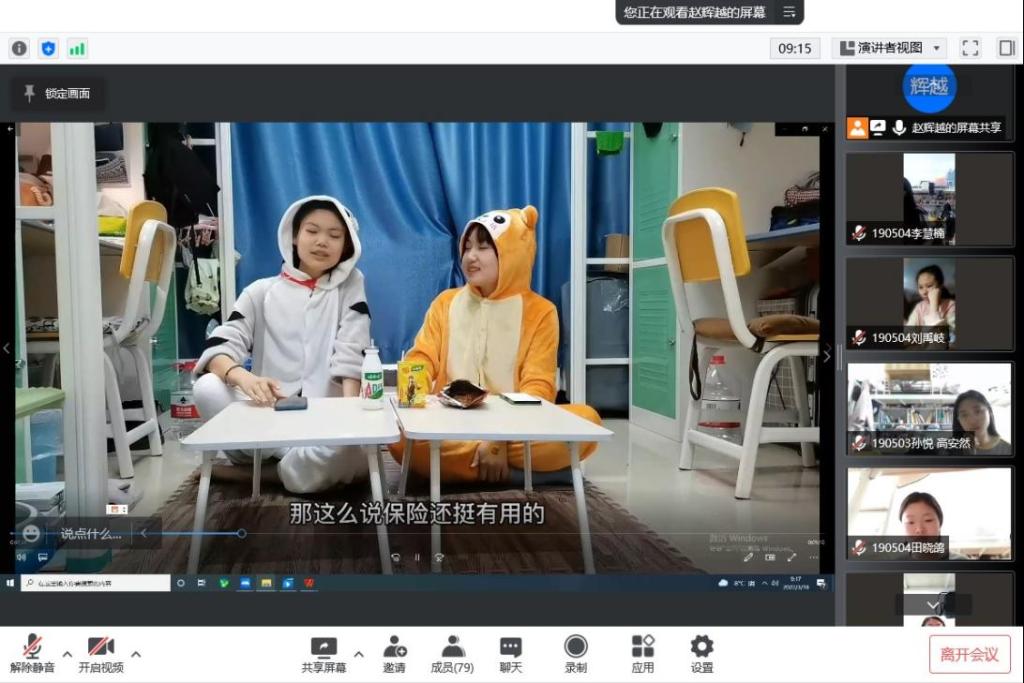Open Settings (设置) gear
This screenshot has height=683, width=1024.
[x=702, y=654]
